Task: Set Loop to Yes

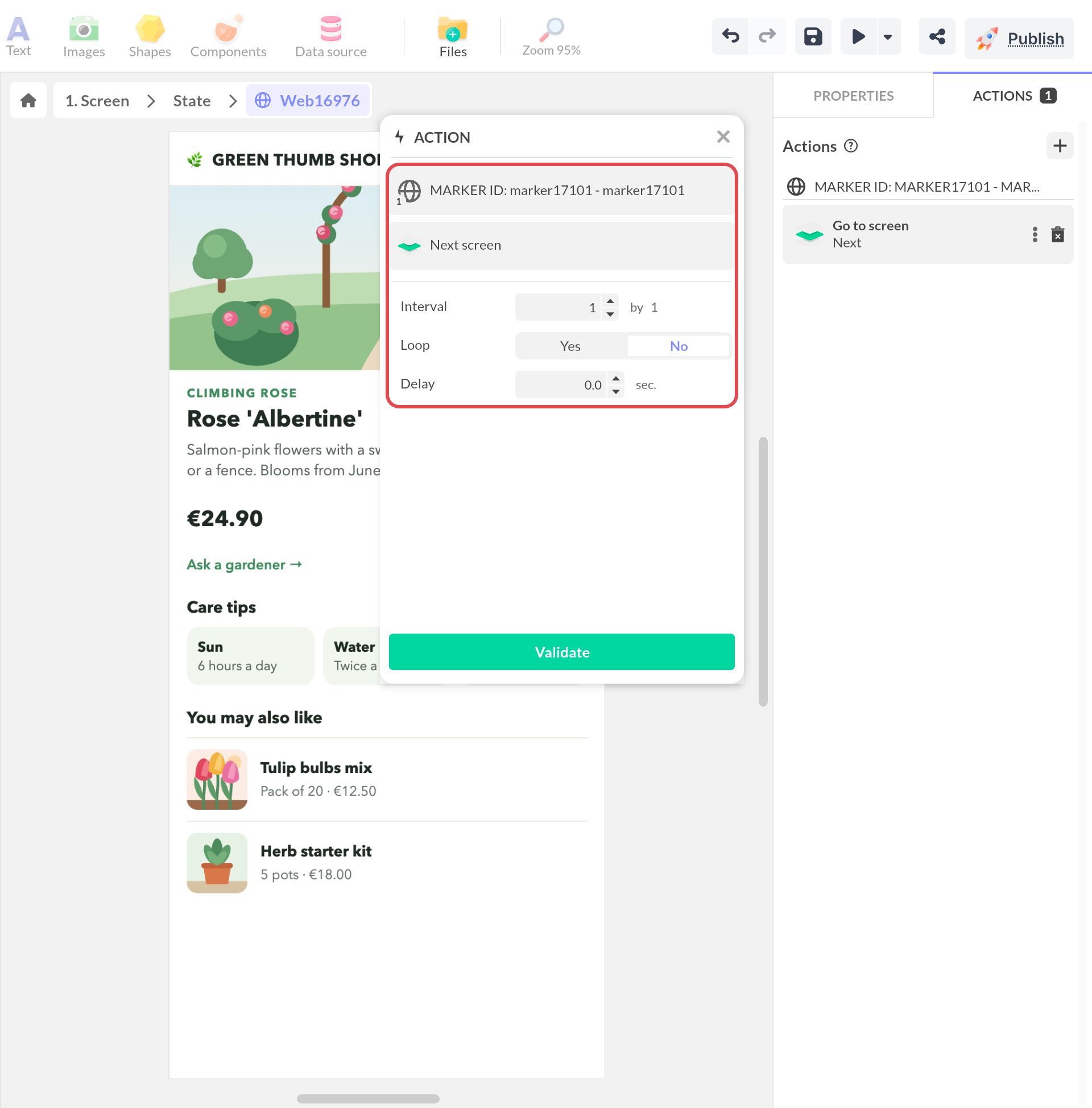Action: [x=570, y=346]
